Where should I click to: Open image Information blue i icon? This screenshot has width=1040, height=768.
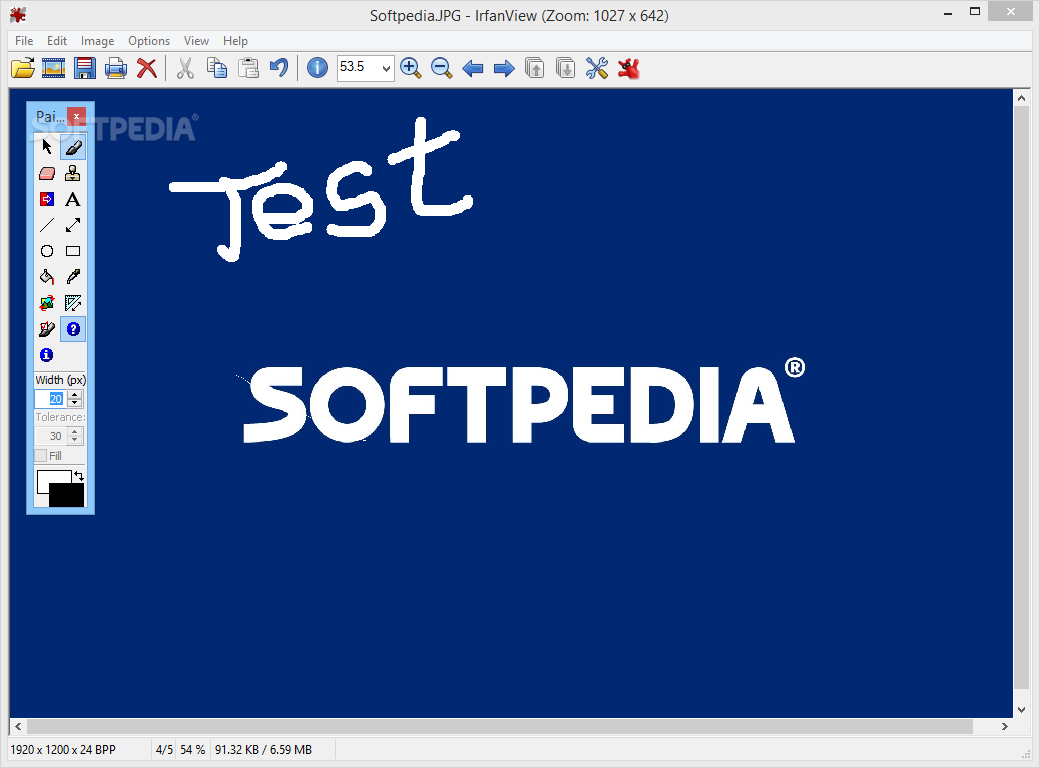317,68
